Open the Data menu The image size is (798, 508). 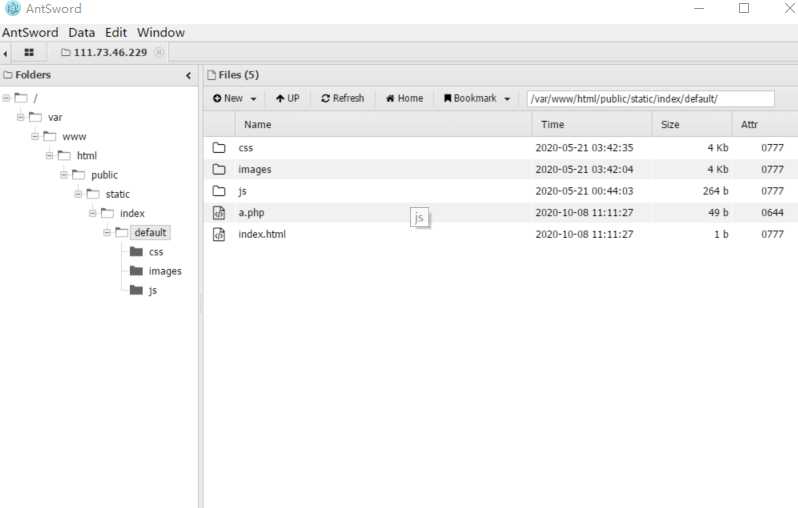(81, 33)
